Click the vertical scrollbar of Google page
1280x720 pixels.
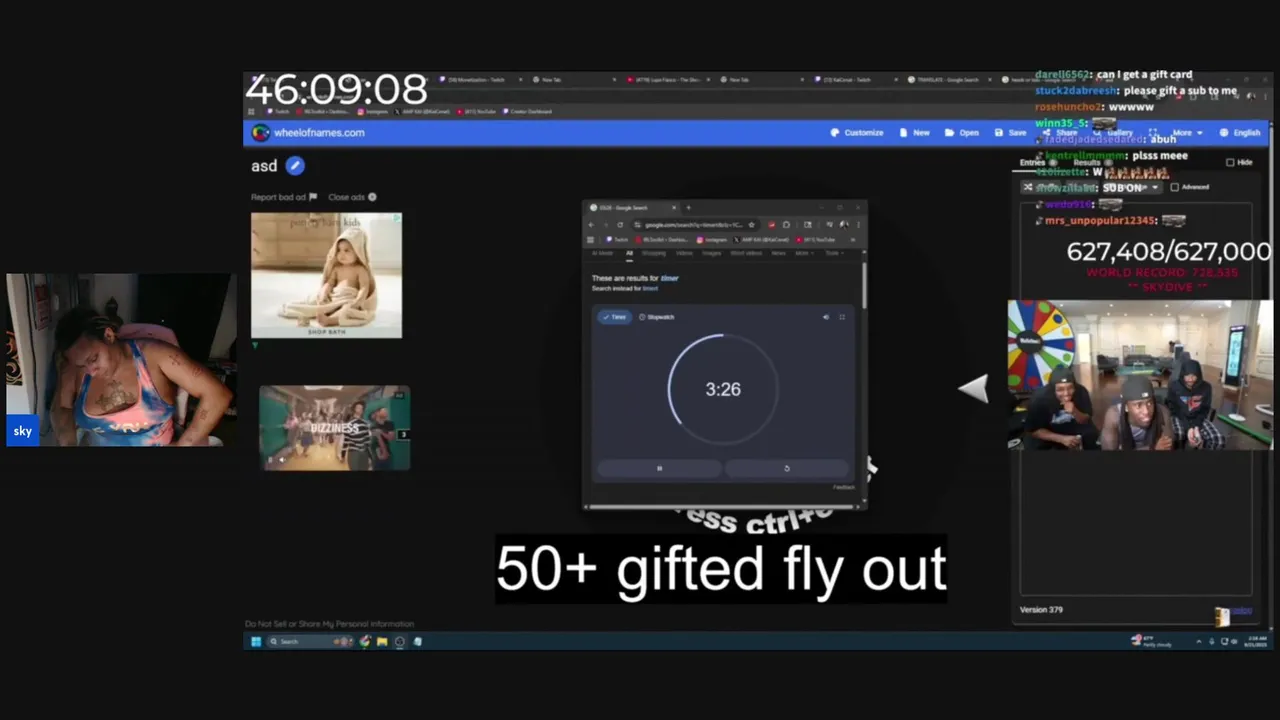tap(864, 285)
